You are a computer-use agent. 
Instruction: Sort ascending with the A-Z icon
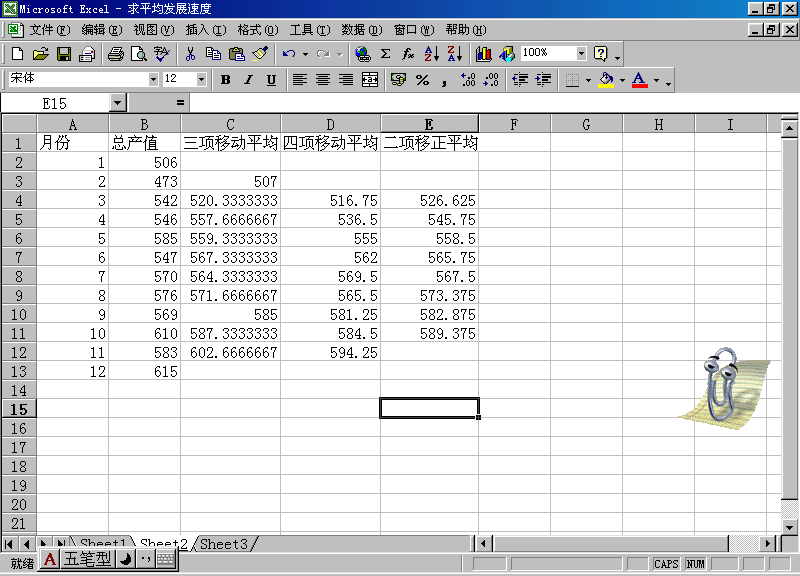coord(431,54)
